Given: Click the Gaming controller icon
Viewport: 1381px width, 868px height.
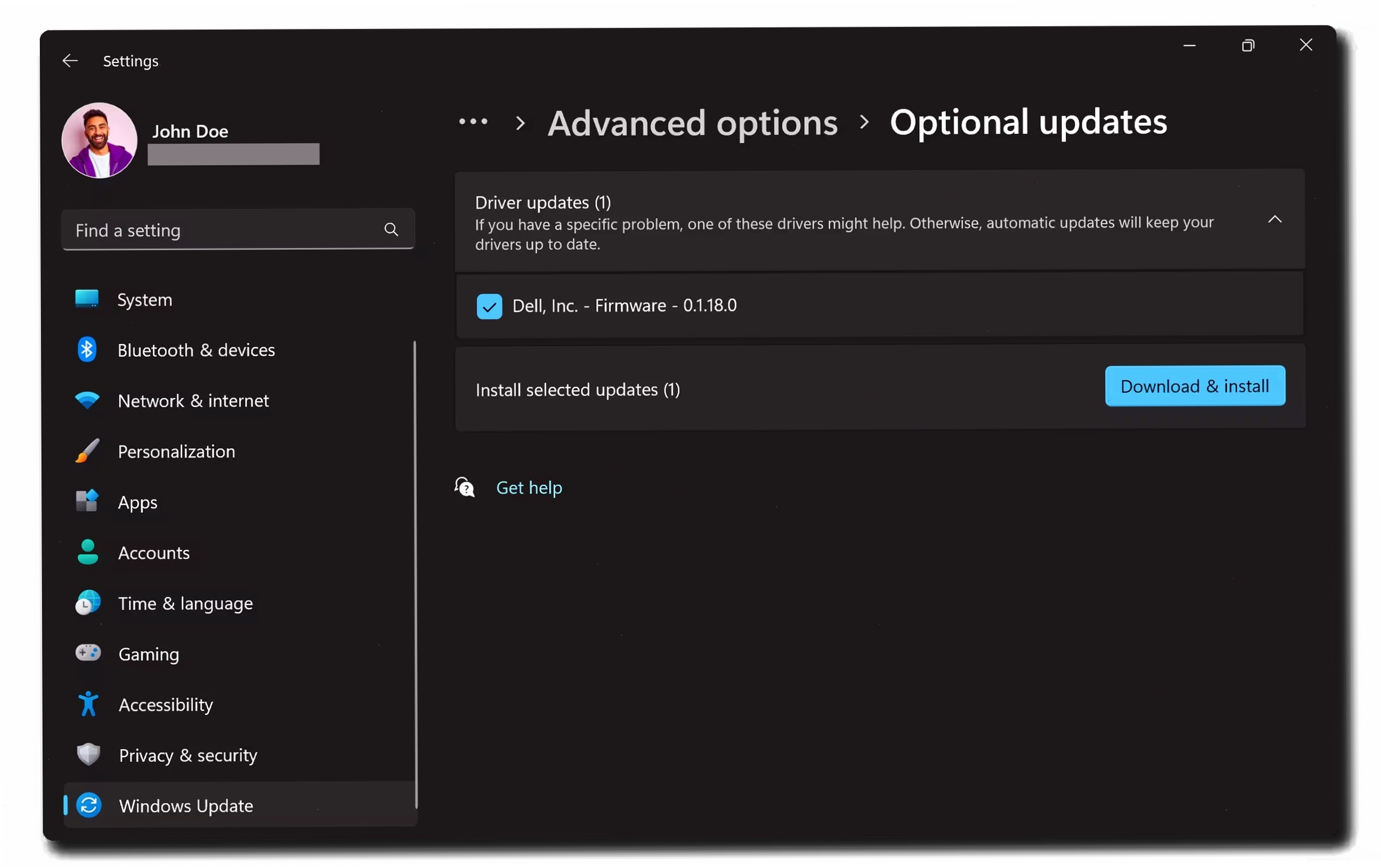Looking at the screenshot, I should (x=88, y=653).
